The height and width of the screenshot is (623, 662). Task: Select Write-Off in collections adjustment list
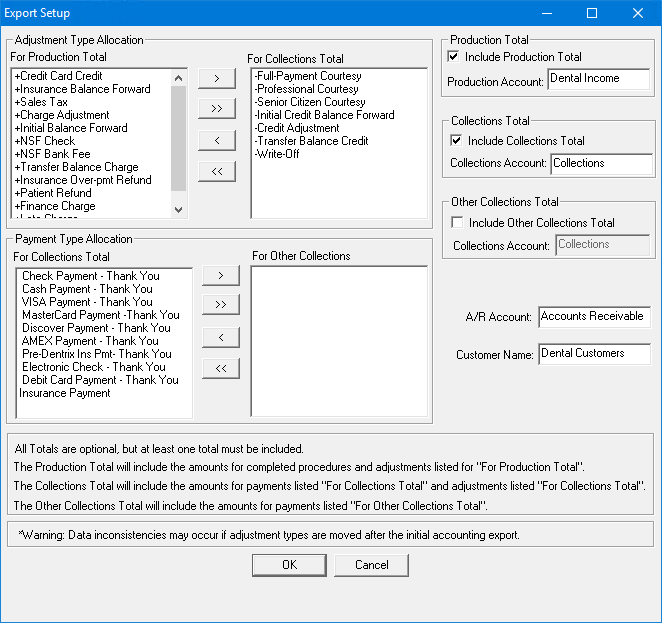click(280, 154)
